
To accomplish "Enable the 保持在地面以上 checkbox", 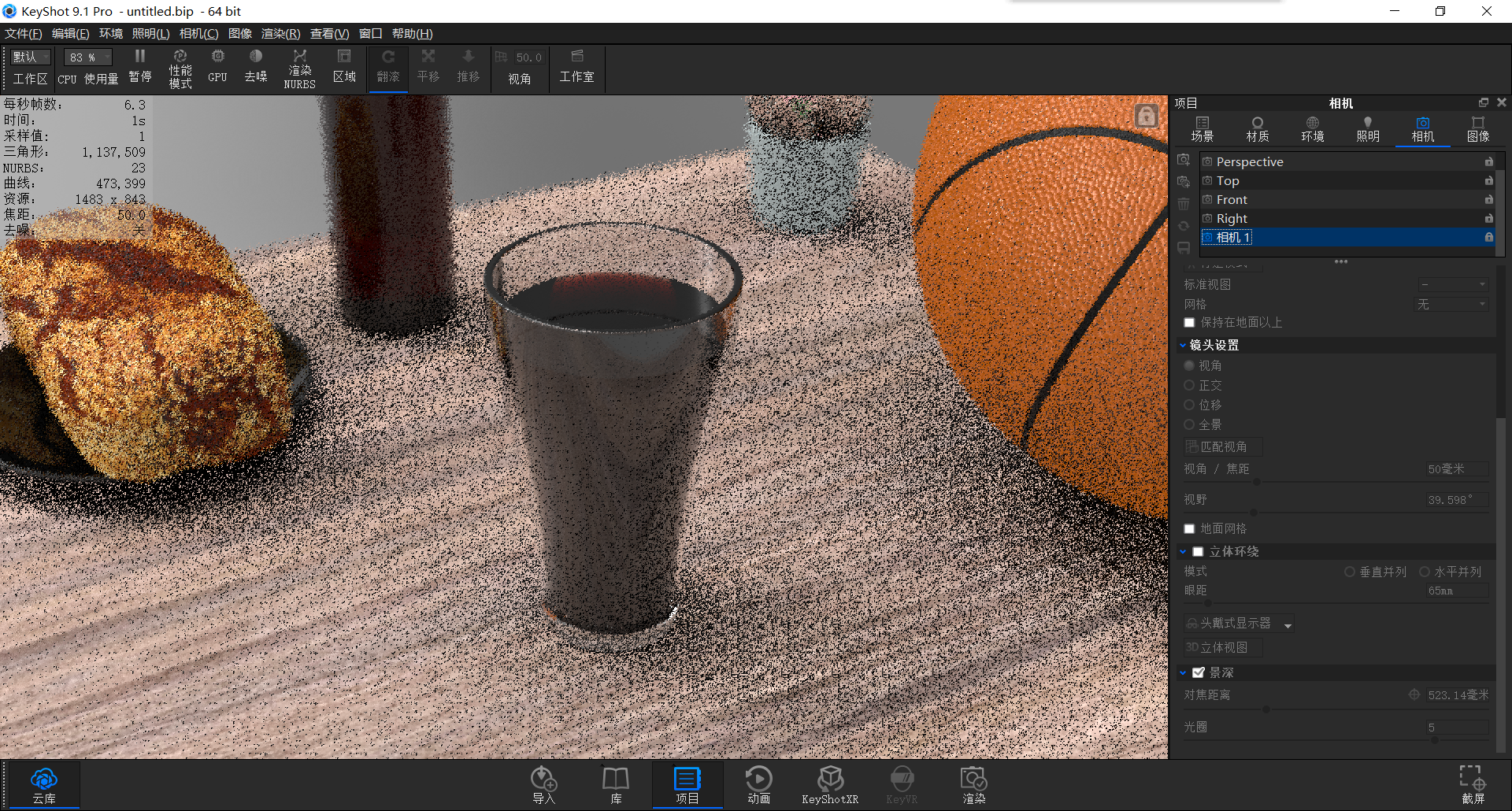I will point(1189,322).
